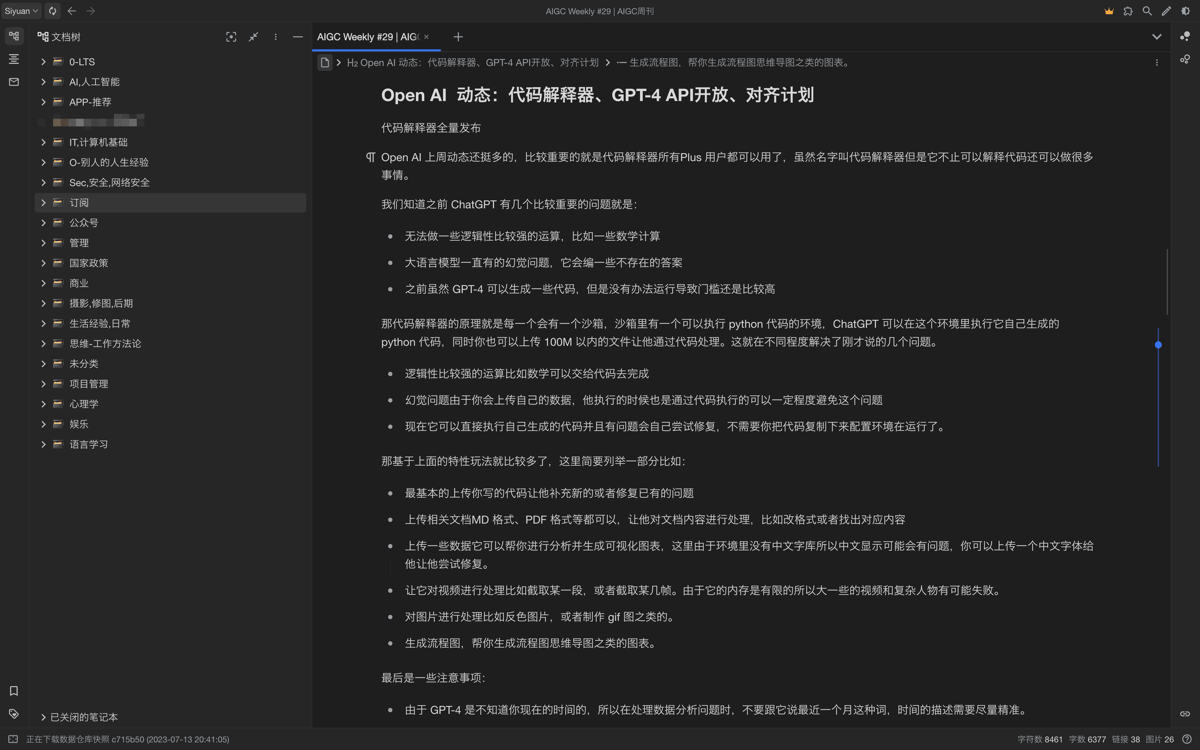Click breadcrumb item 生成流程图
The width and height of the screenshot is (1200, 750).
[733, 62]
